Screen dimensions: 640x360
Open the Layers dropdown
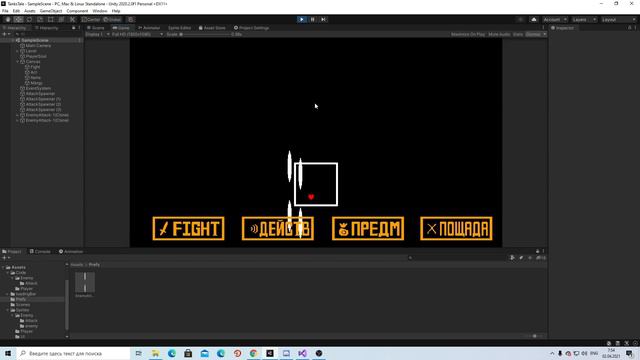[x=584, y=20]
